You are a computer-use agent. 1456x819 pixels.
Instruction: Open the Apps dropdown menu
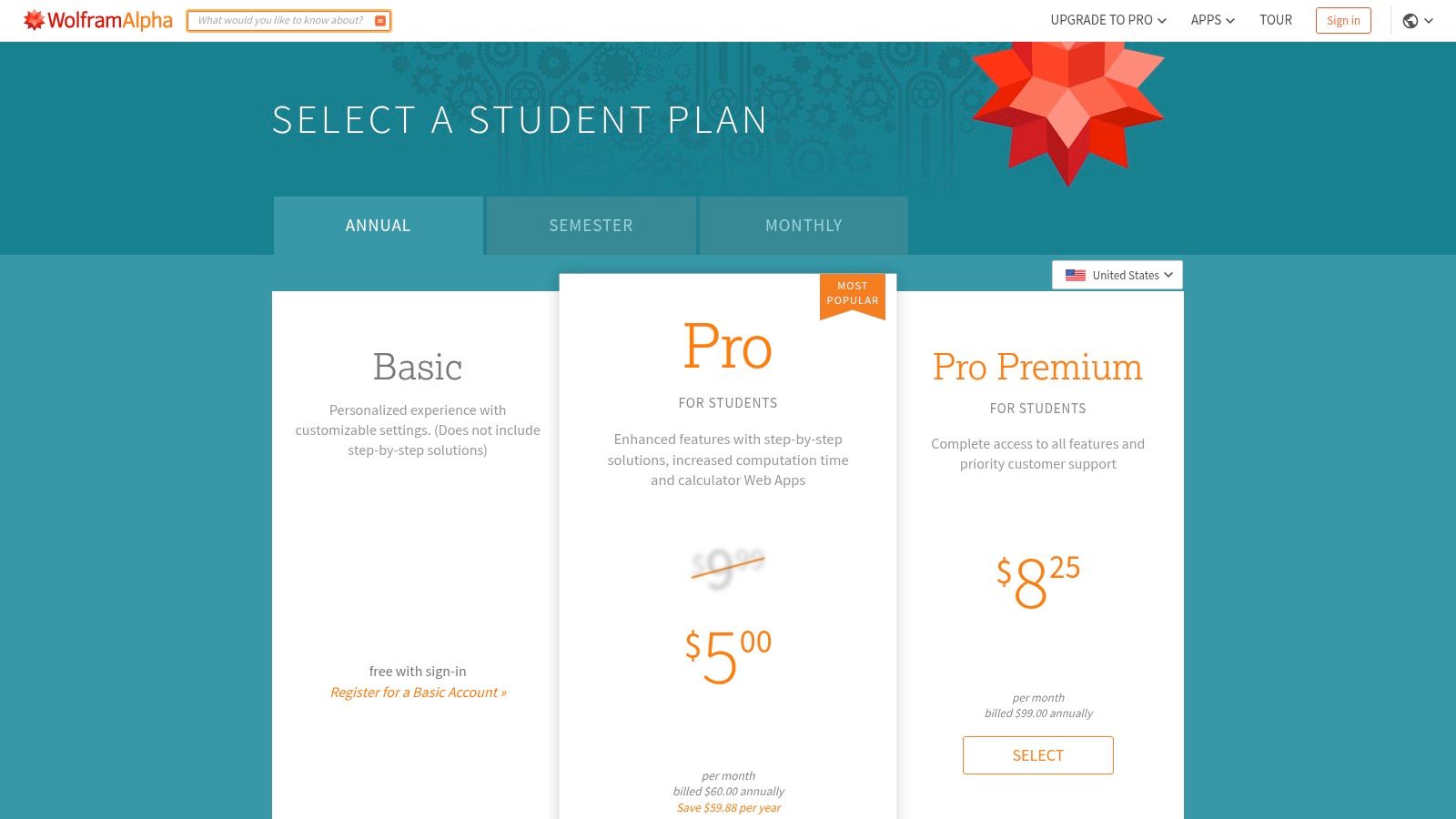tap(1212, 20)
